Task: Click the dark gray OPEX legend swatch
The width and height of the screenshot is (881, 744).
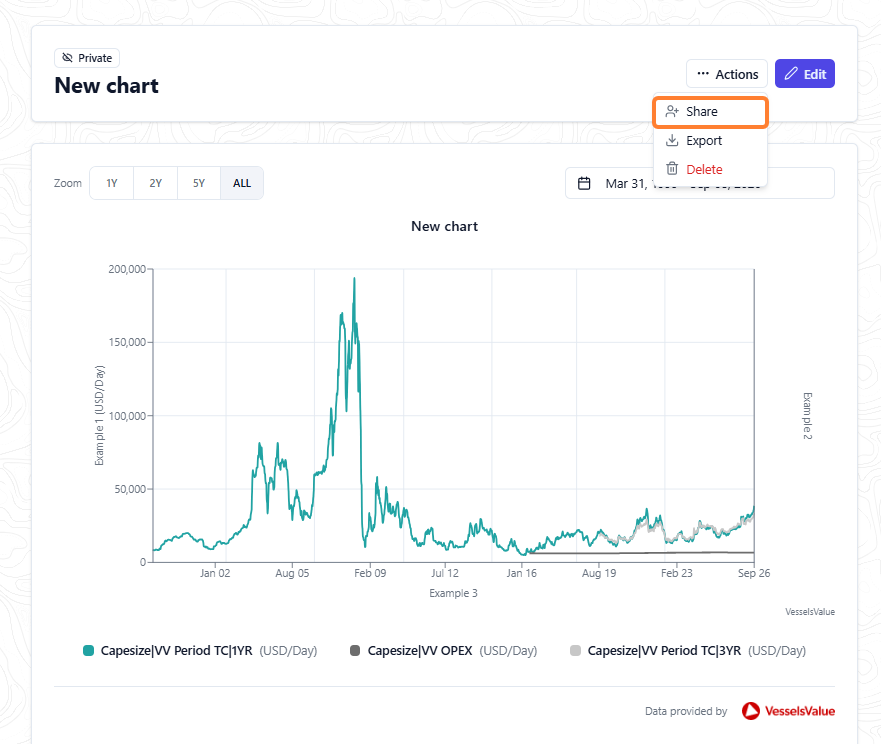Action: [355, 651]
